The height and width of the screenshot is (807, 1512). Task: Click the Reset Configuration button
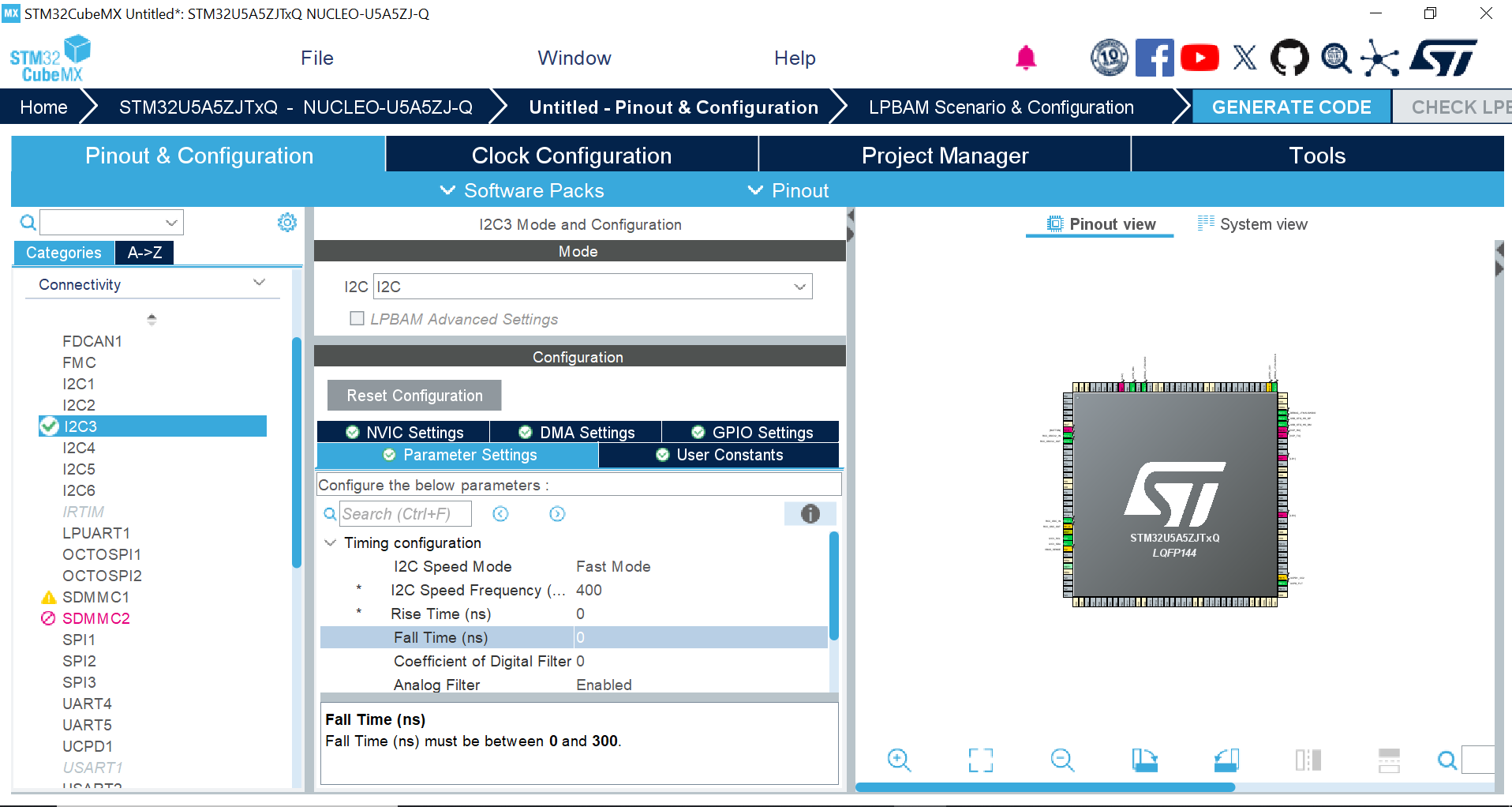414,396
